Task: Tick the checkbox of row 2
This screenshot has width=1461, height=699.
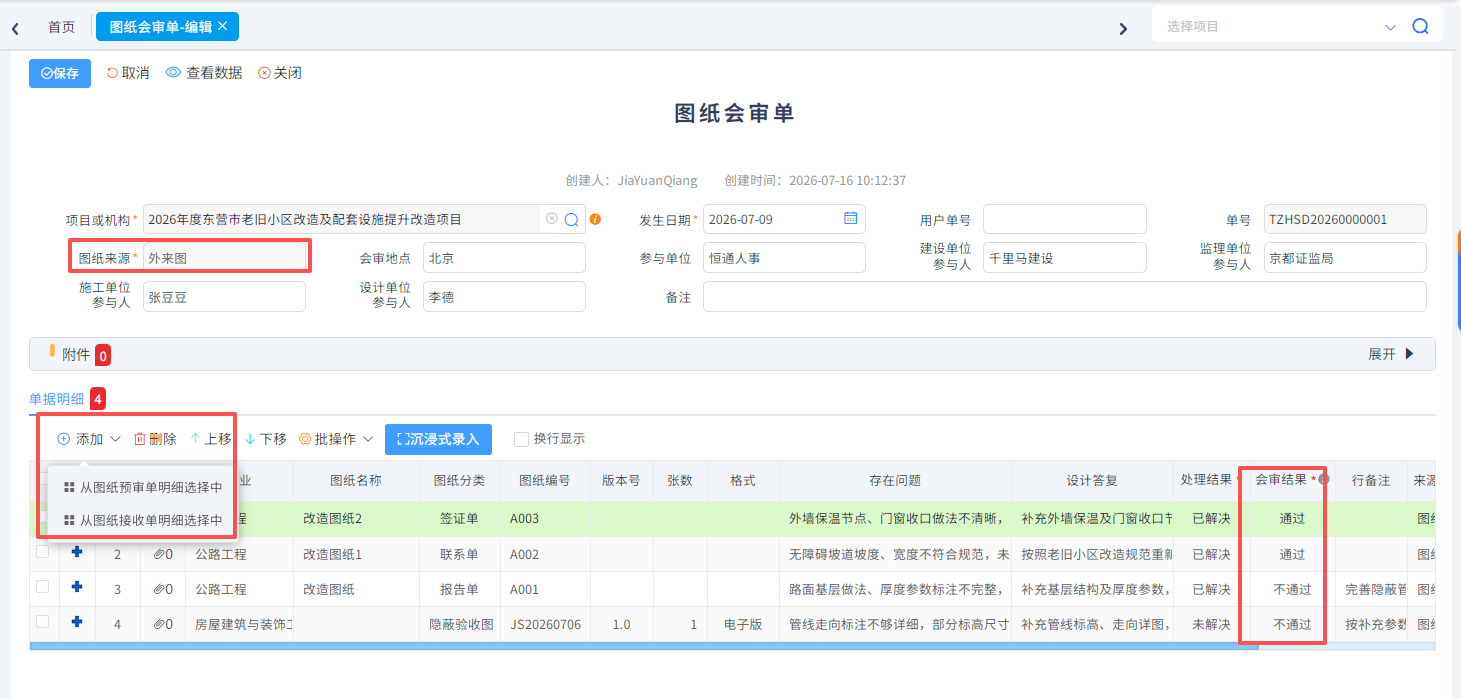Action: [x=43, y=552]
